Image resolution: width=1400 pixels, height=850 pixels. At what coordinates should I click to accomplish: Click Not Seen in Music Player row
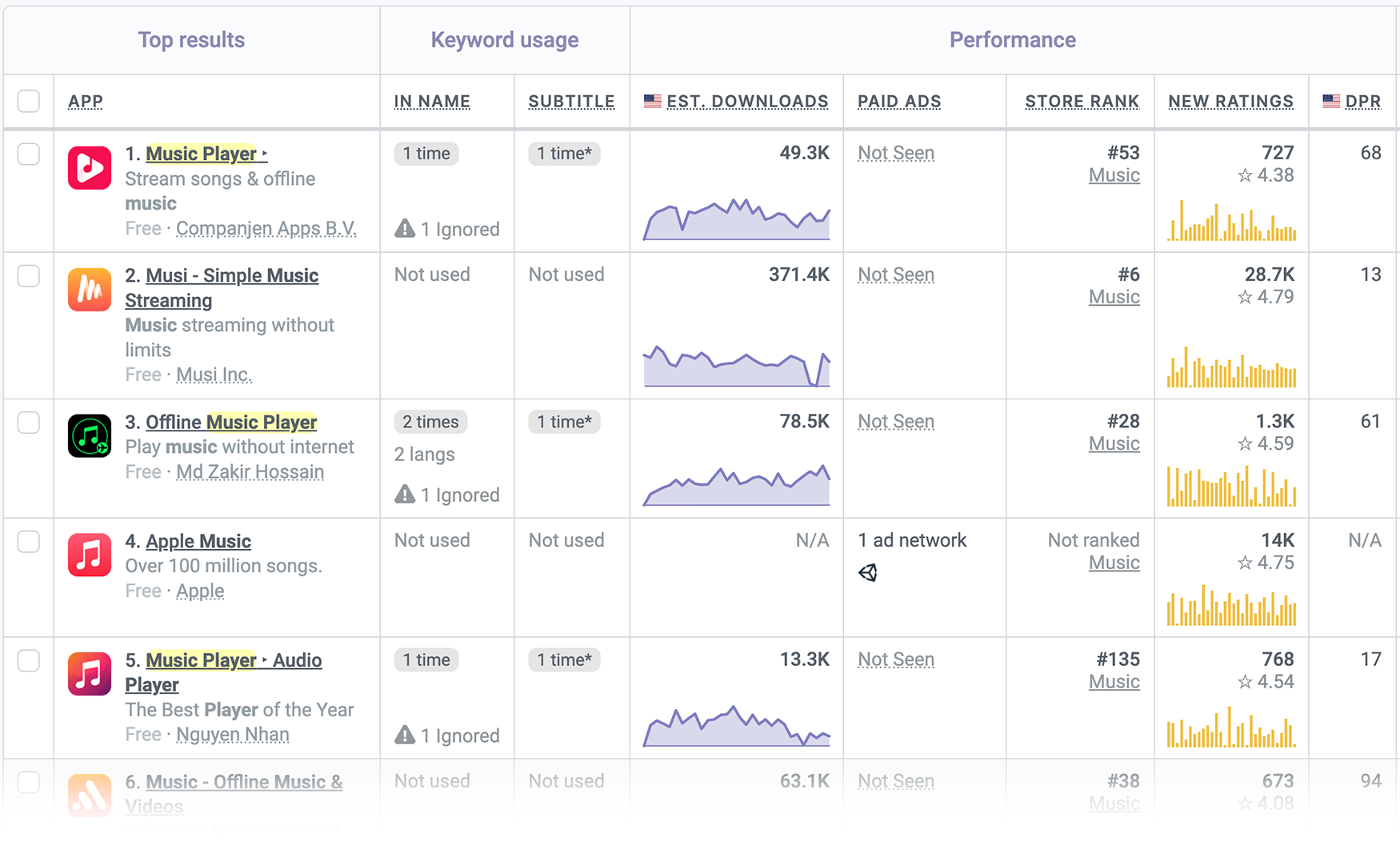896,153
